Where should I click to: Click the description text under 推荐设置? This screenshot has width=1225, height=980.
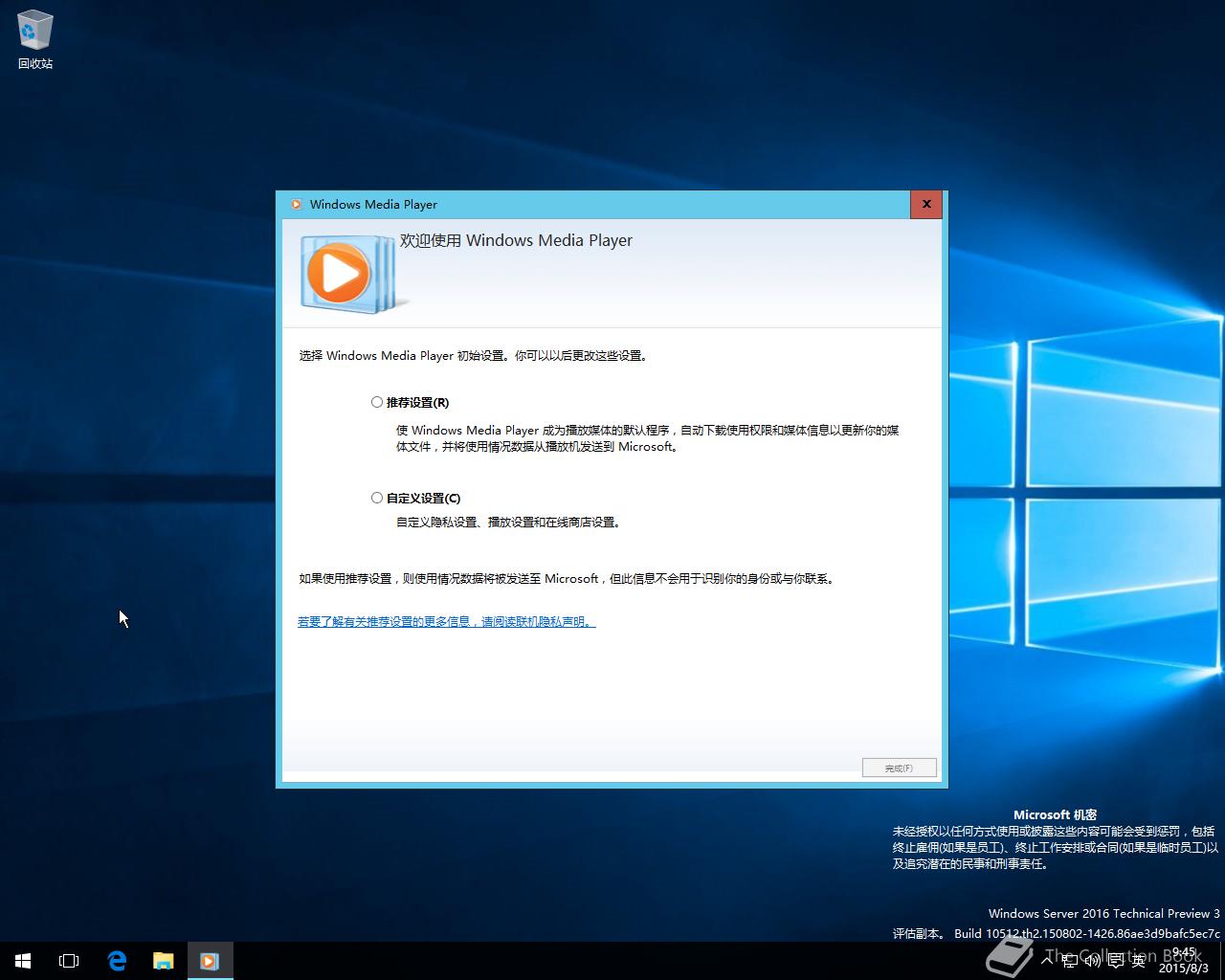[648, 438]
